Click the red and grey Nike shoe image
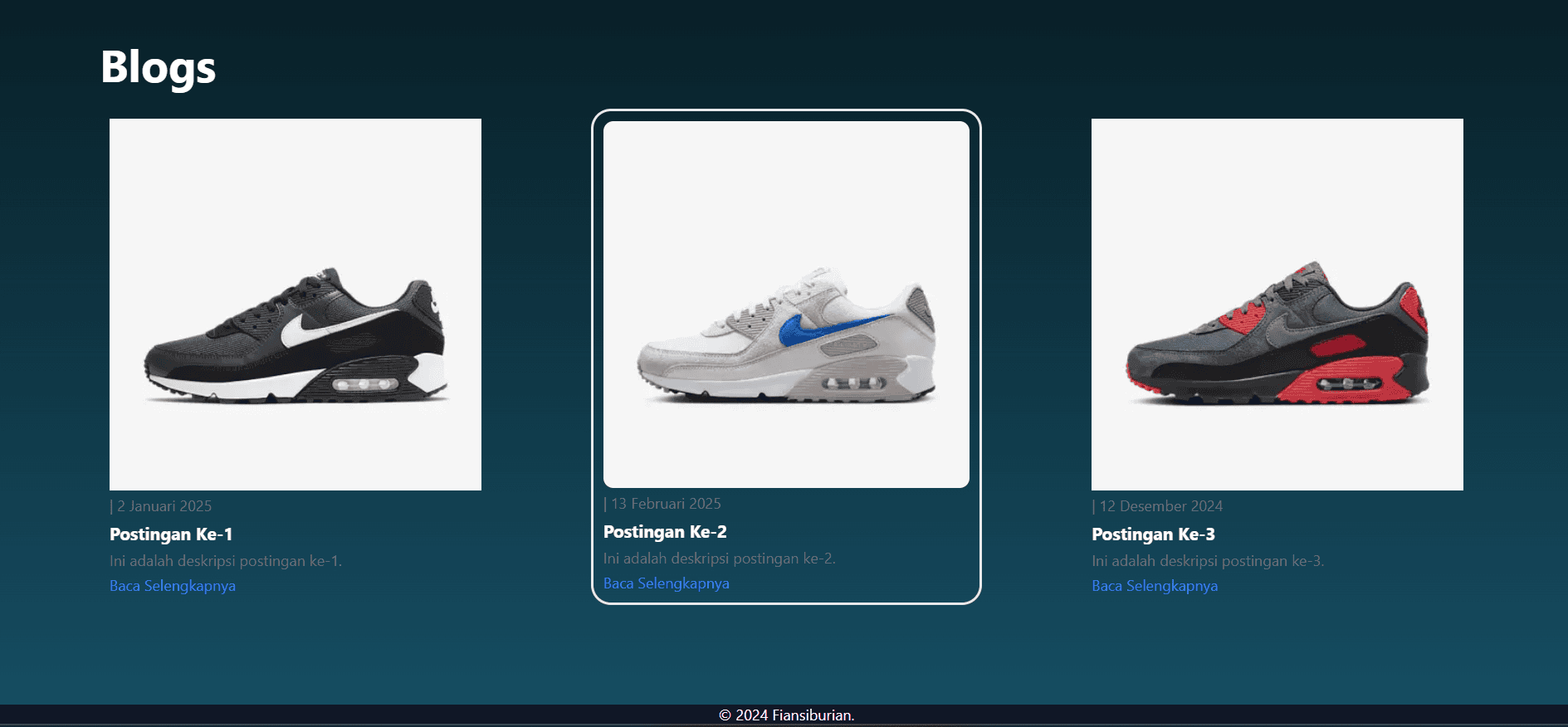The image size is (1568, 727). click(1277, 305)
